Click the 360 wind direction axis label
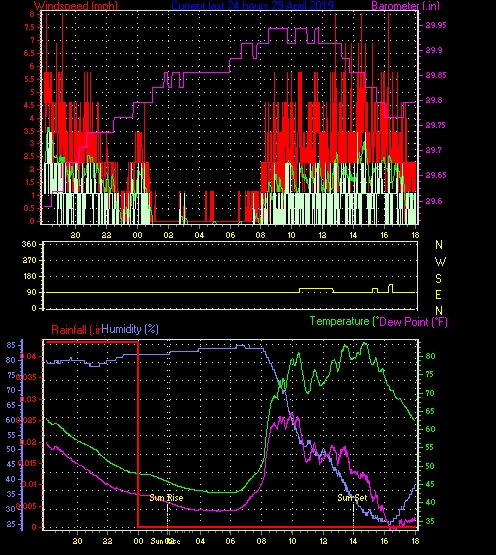Image resolution: width=496 pixels, height=555 pixels. 29,244
